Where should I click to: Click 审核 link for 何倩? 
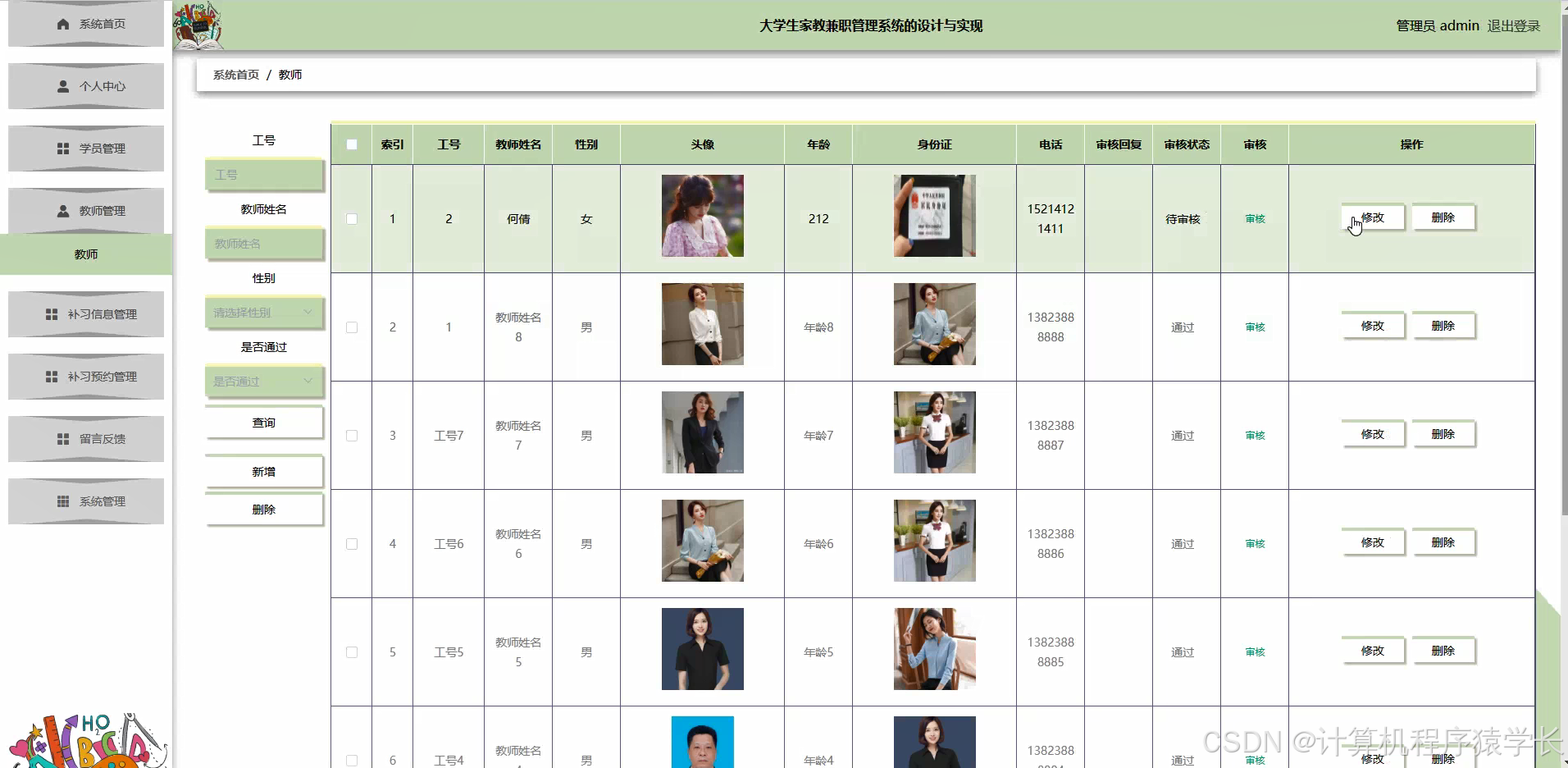tap(1255, 219)
